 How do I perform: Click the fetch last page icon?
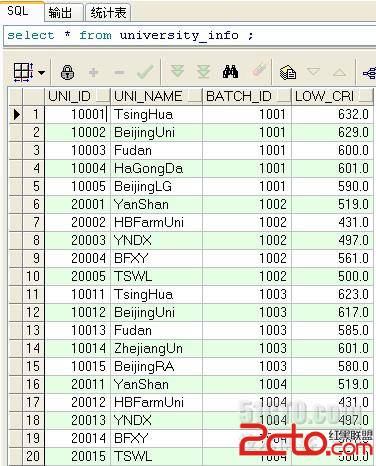[x=203, y=72]
